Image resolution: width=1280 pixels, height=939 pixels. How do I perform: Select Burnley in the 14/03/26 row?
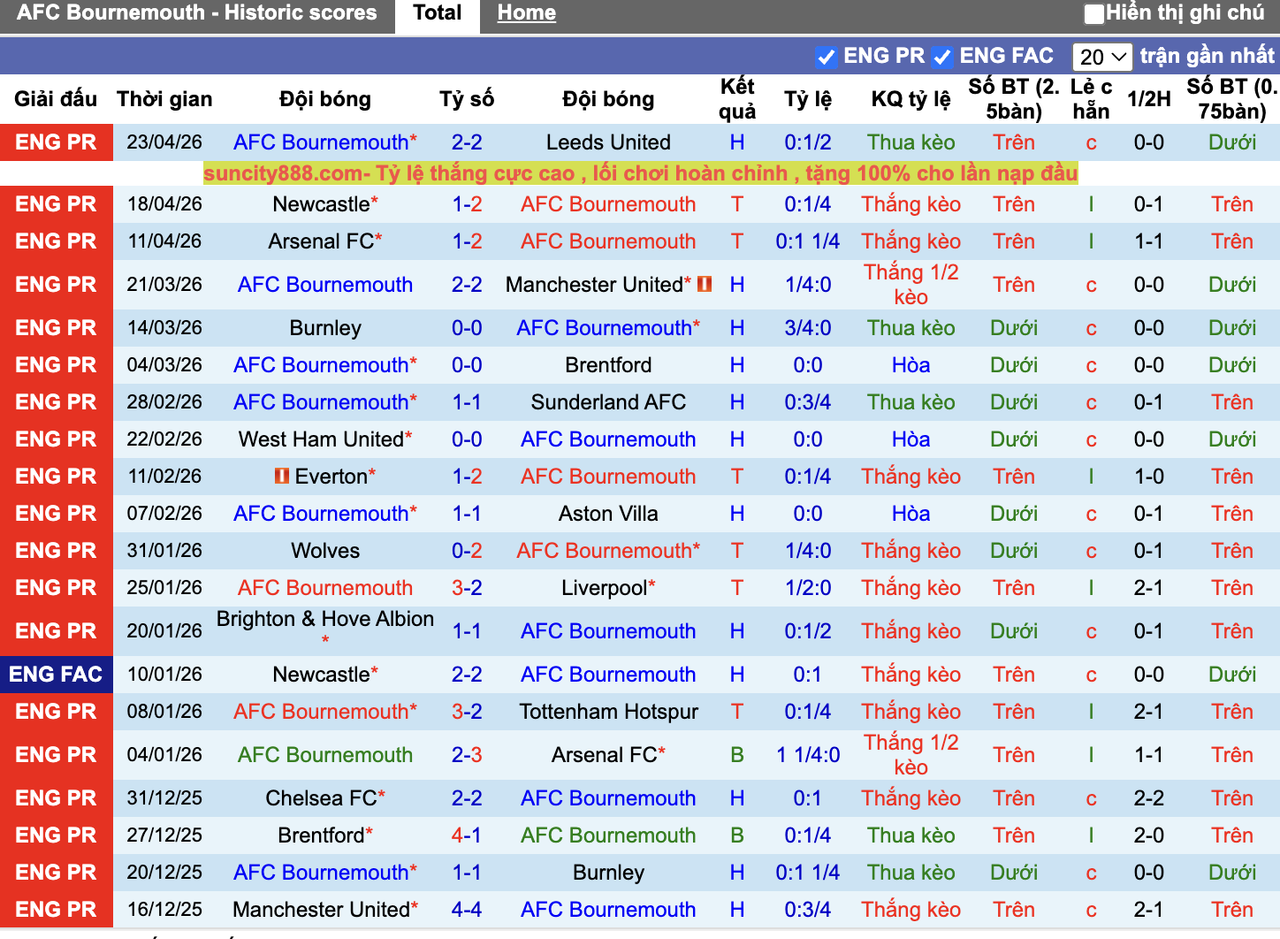click(x=325, y=328)
